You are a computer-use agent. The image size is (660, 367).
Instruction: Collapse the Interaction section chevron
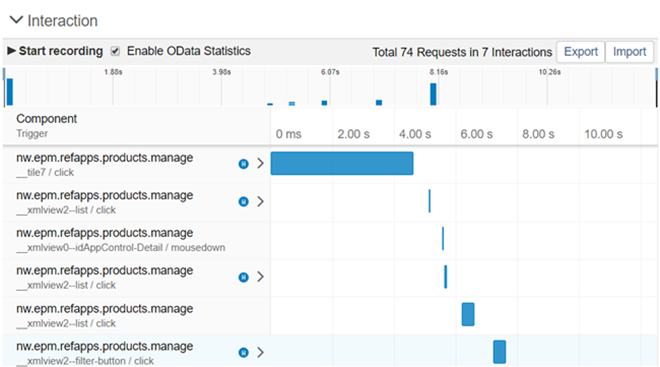coord(16,20)
